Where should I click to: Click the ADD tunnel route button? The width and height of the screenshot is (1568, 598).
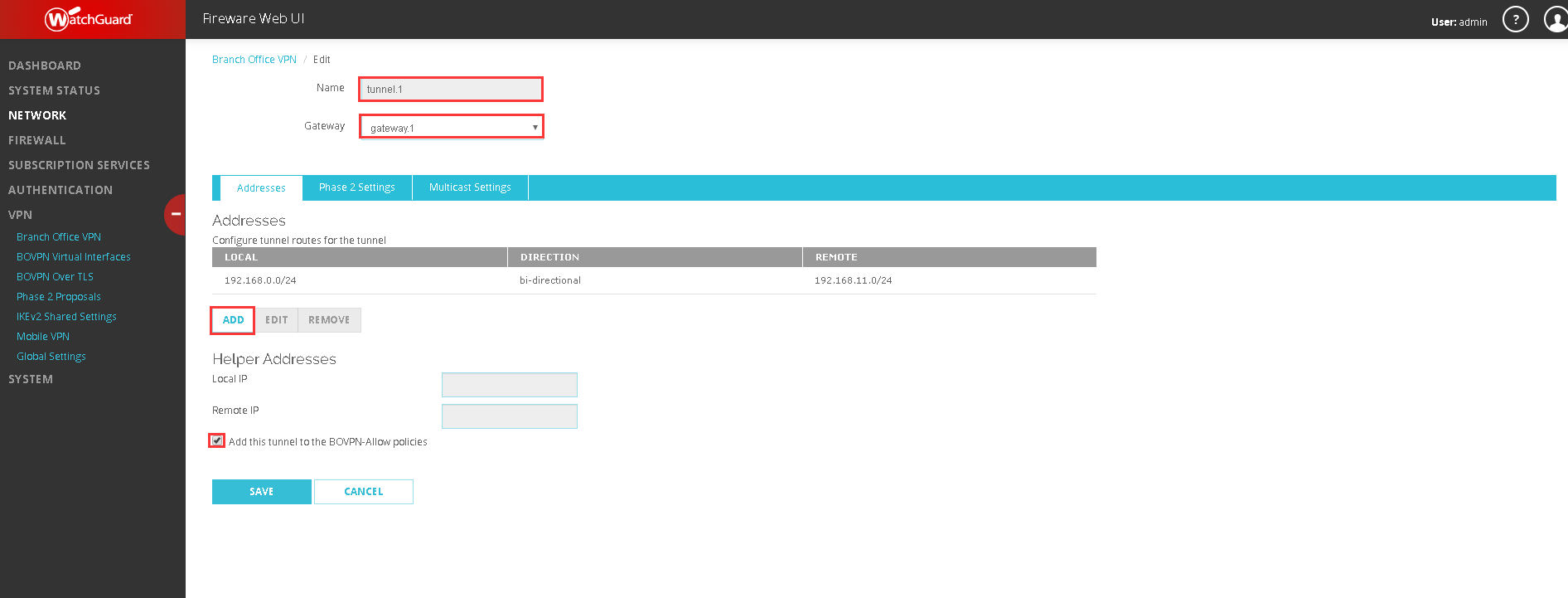233,320
